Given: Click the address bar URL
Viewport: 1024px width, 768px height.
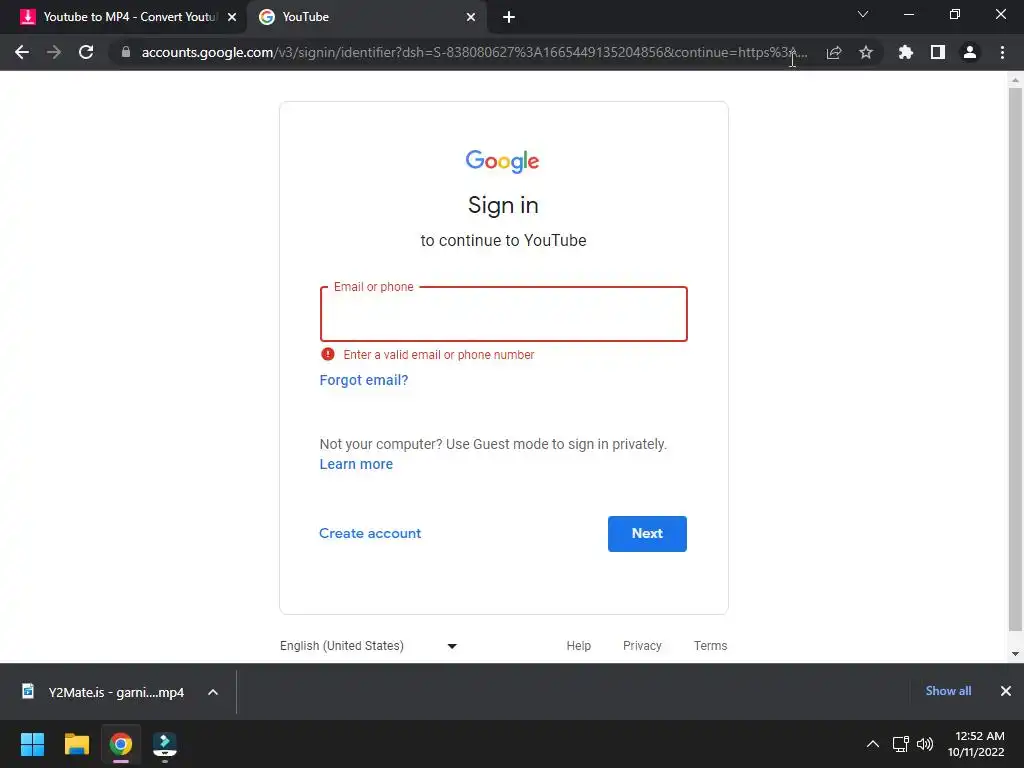Looking at the screenshot, I should pyautogui.click(x=474, y=52).
